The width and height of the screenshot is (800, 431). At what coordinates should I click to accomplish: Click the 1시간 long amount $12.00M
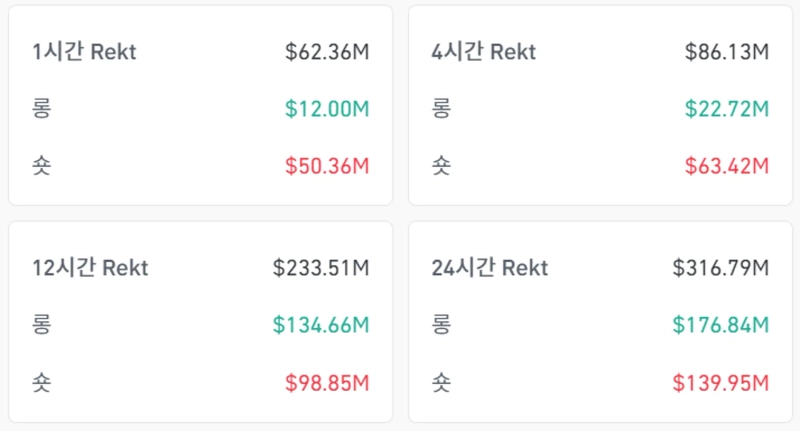(x=327, y=109)
